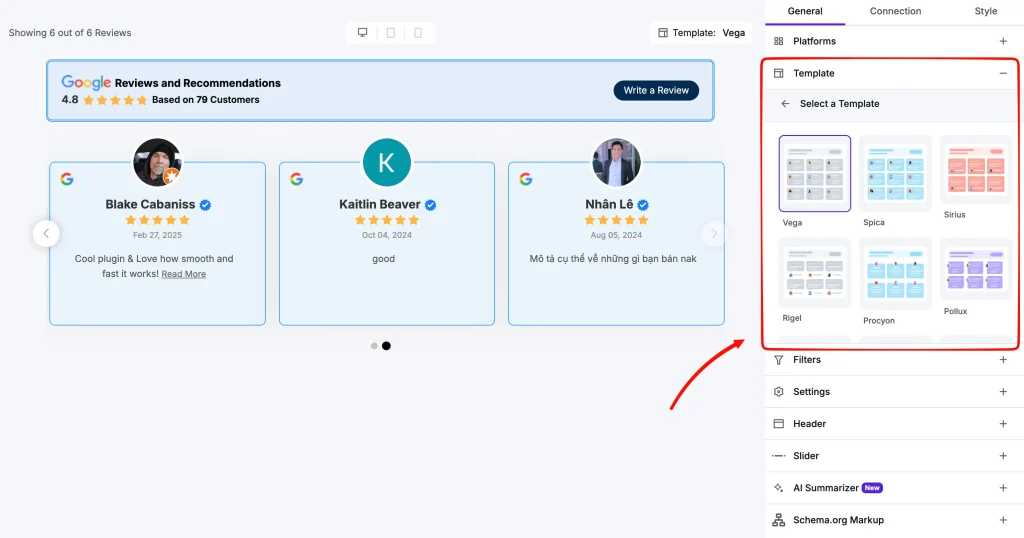Click verified badge next to Kaitlin Beaver

[x=430, y=205]
